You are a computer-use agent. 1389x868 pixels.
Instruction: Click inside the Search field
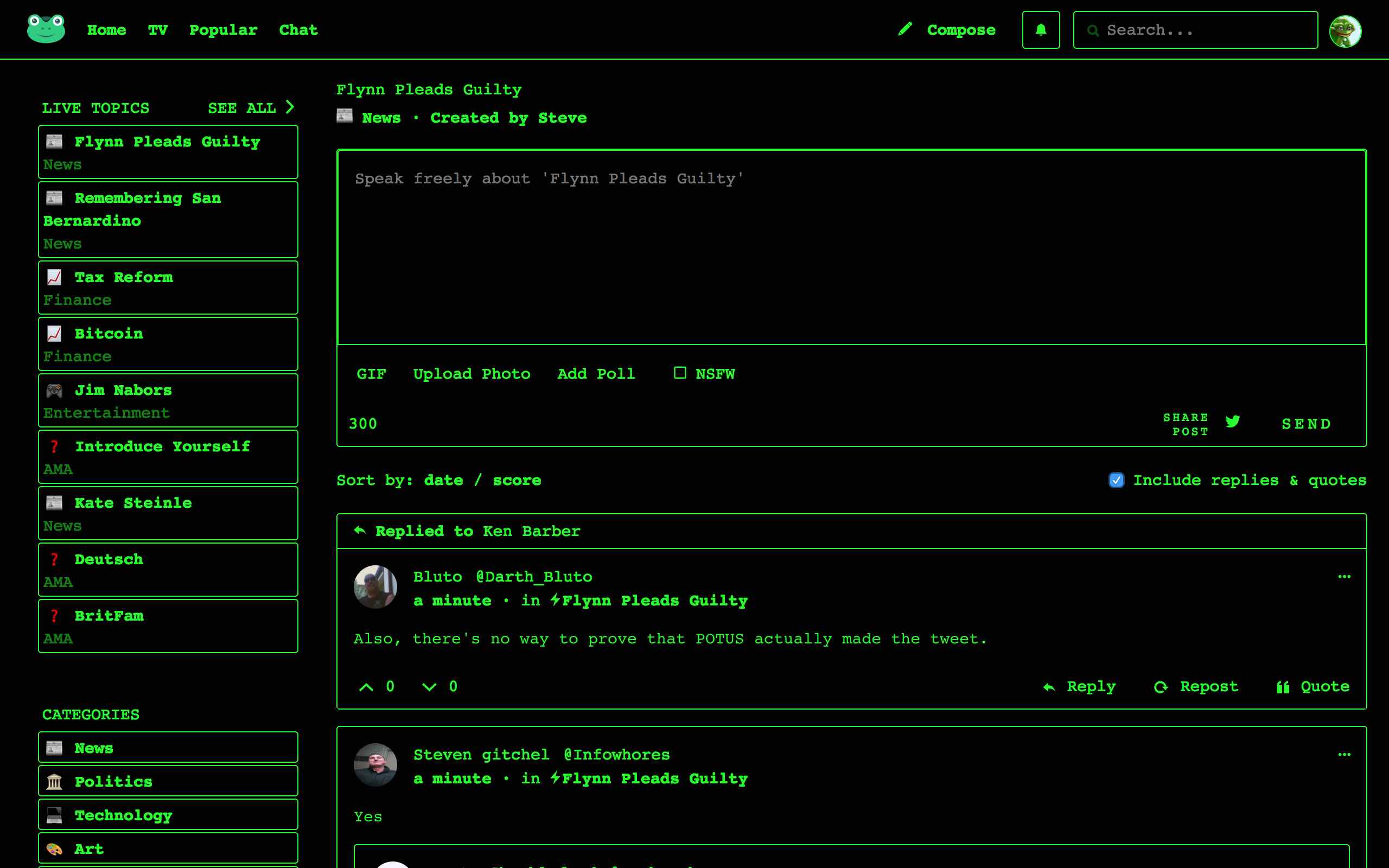point(1194,29)
